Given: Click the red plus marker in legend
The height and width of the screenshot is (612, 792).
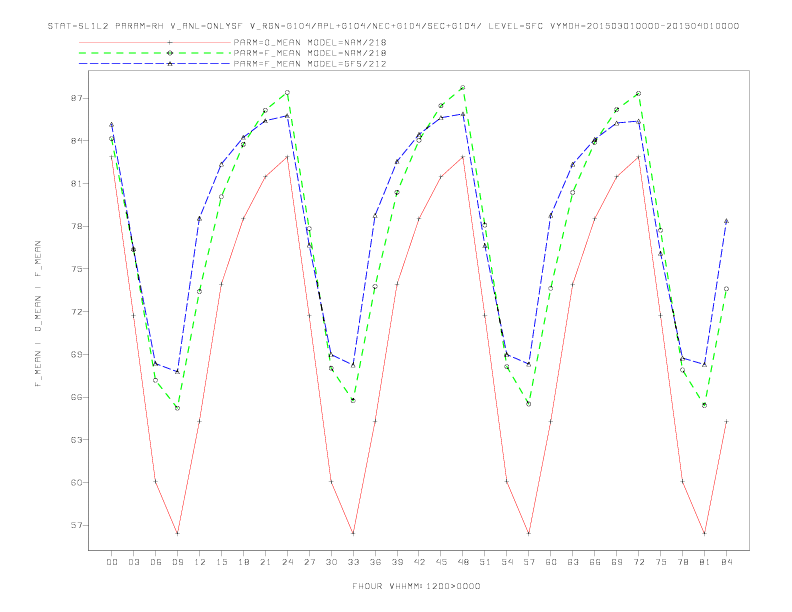Looking at the screenshot, I should [170, 42].
